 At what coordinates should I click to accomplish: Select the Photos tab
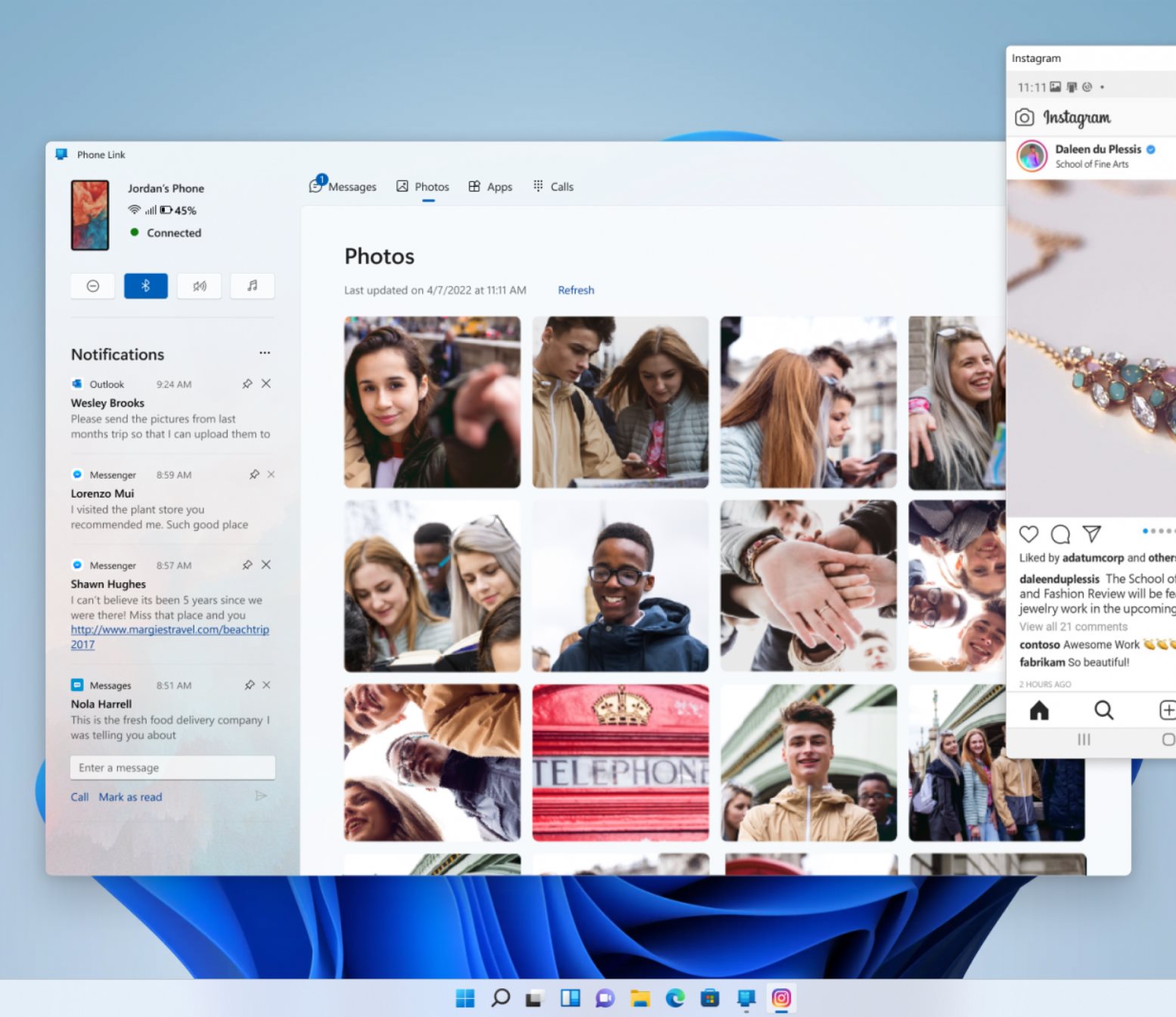[423, 186]
